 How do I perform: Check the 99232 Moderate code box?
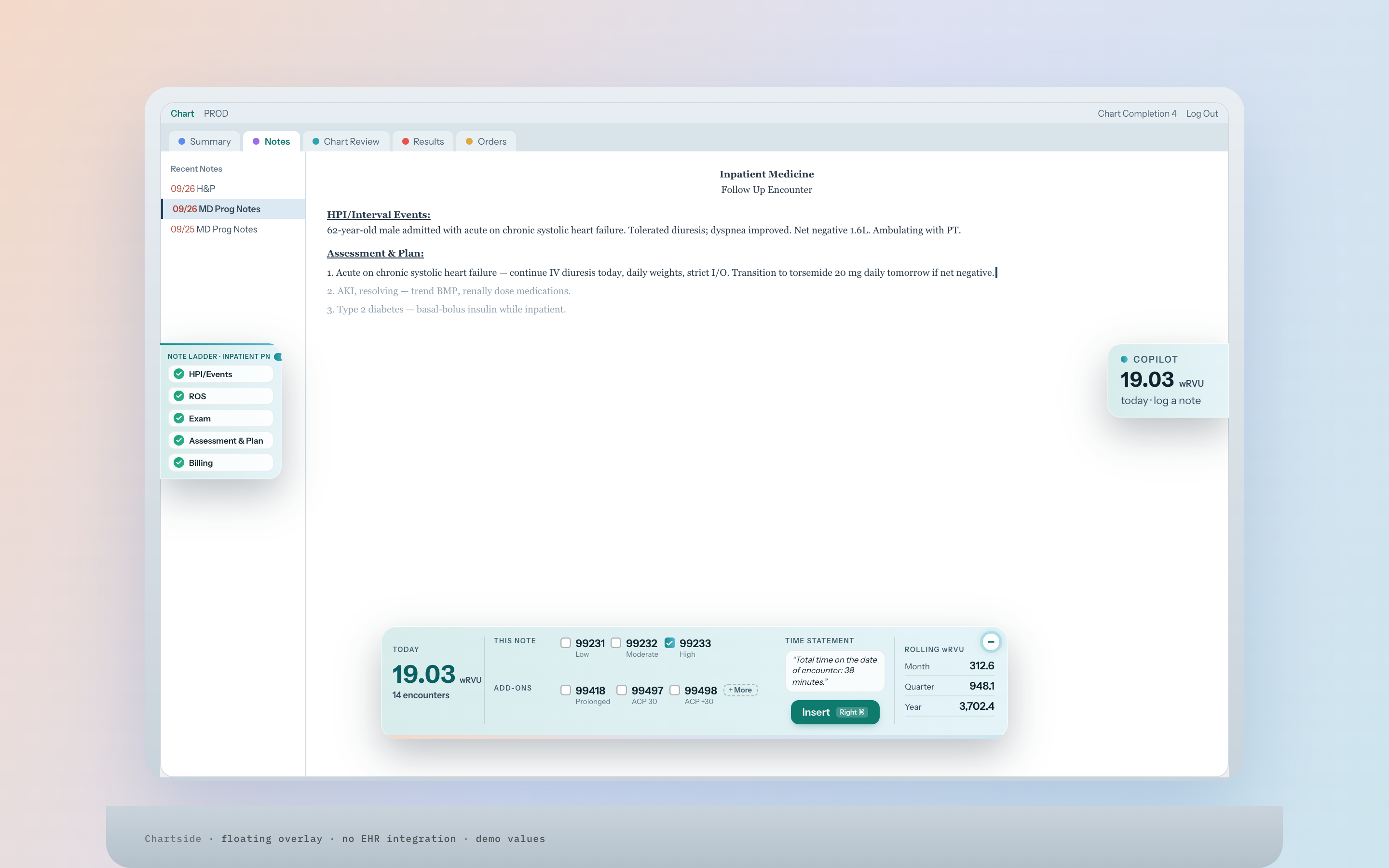pos(616,643)
